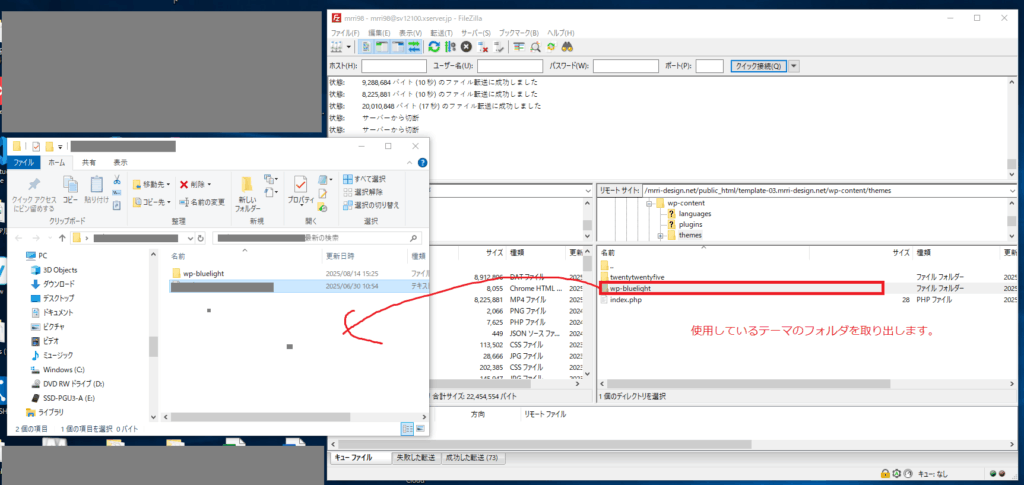Click the cancel current operation icon

pyautogui.click(x=466, y=46)
